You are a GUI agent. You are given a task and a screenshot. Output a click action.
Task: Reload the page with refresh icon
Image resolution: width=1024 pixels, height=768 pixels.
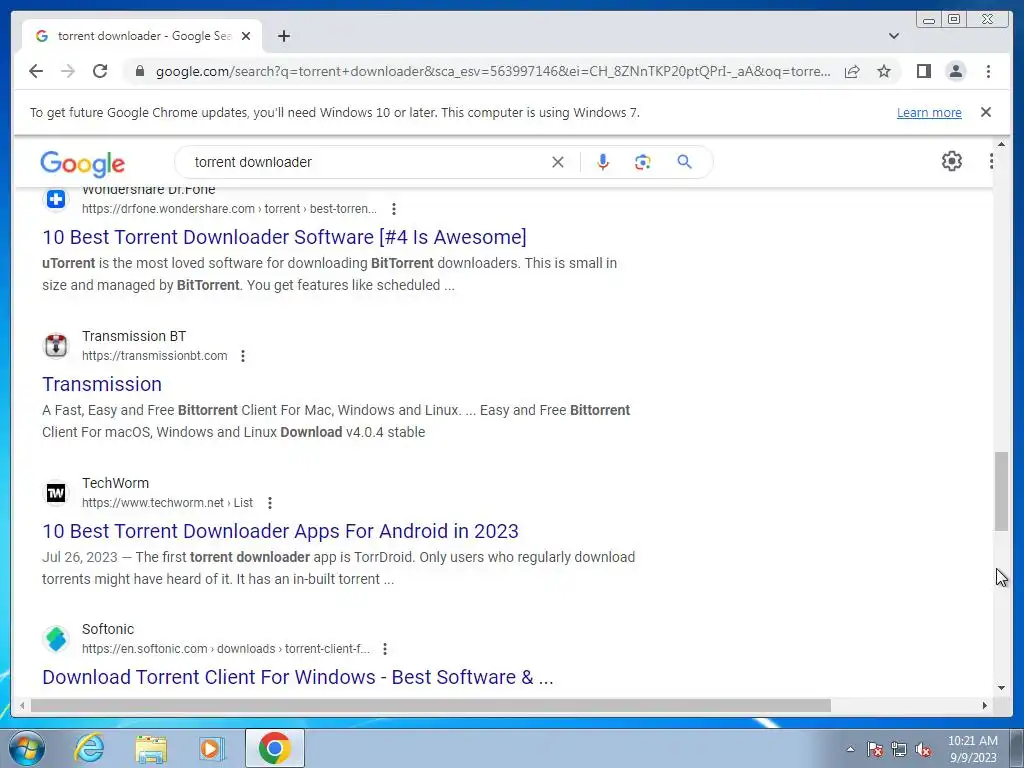[x=100, y=71]
